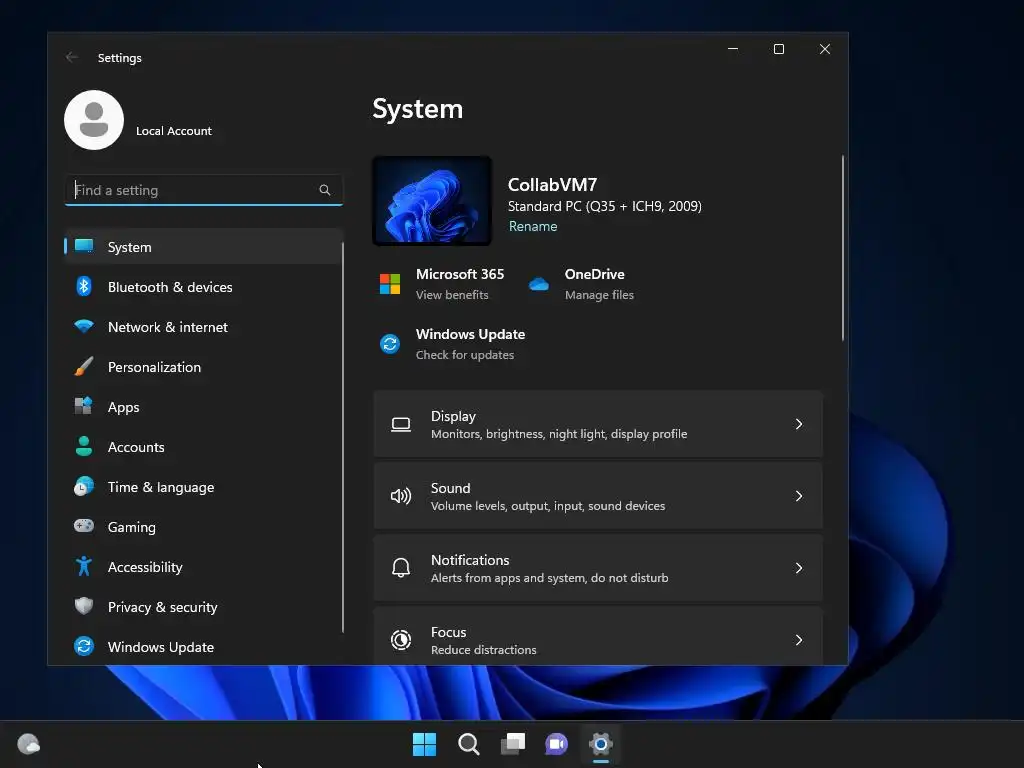Open taskbar Search

(469, 744)
